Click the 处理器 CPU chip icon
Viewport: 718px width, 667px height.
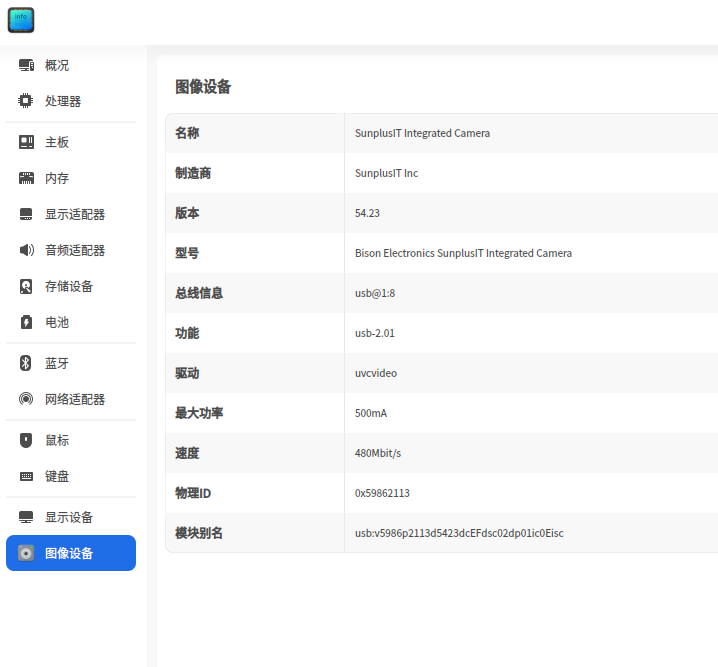coord(26,101)
